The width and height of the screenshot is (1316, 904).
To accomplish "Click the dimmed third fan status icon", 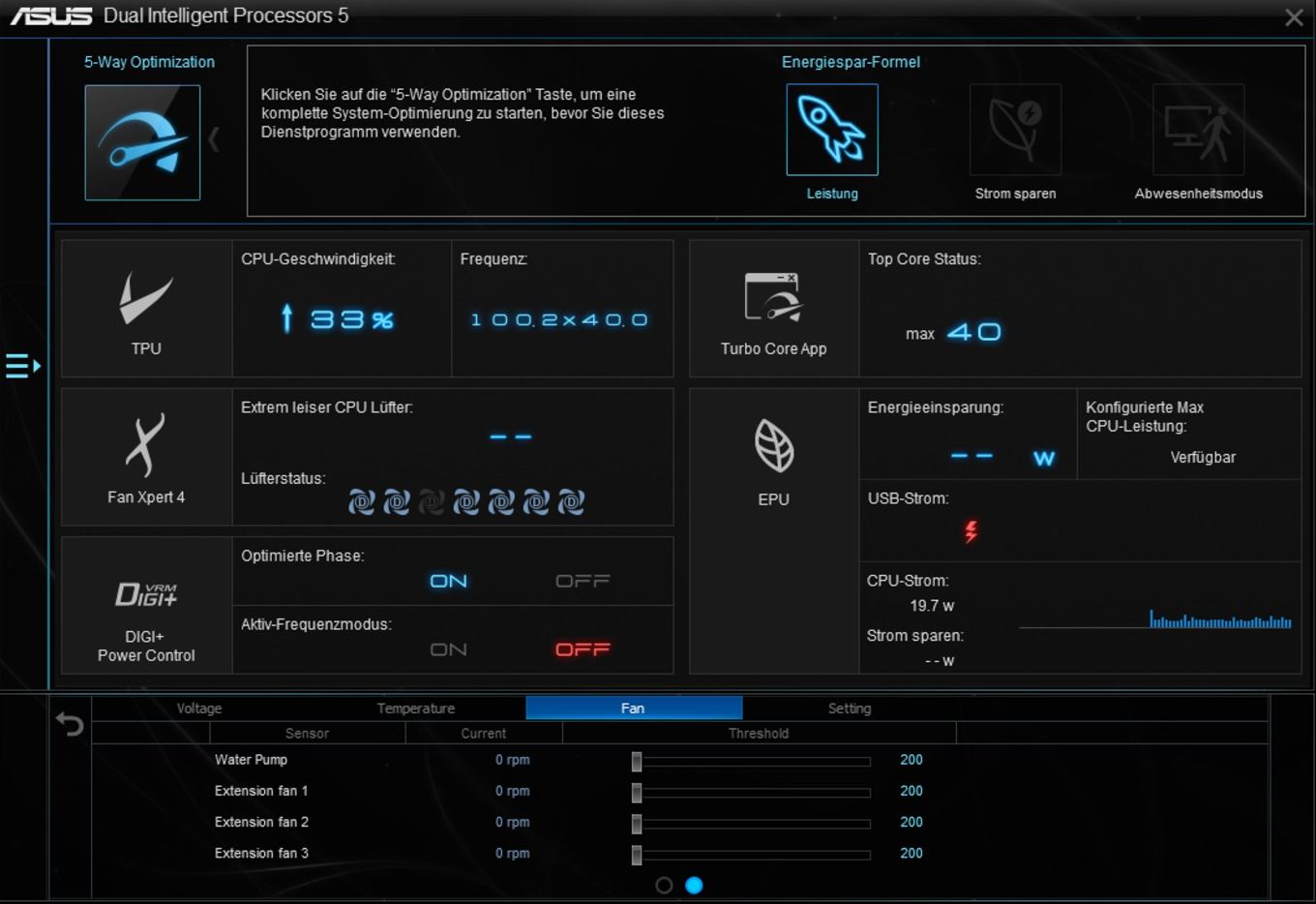I will [x=432, y=501].
